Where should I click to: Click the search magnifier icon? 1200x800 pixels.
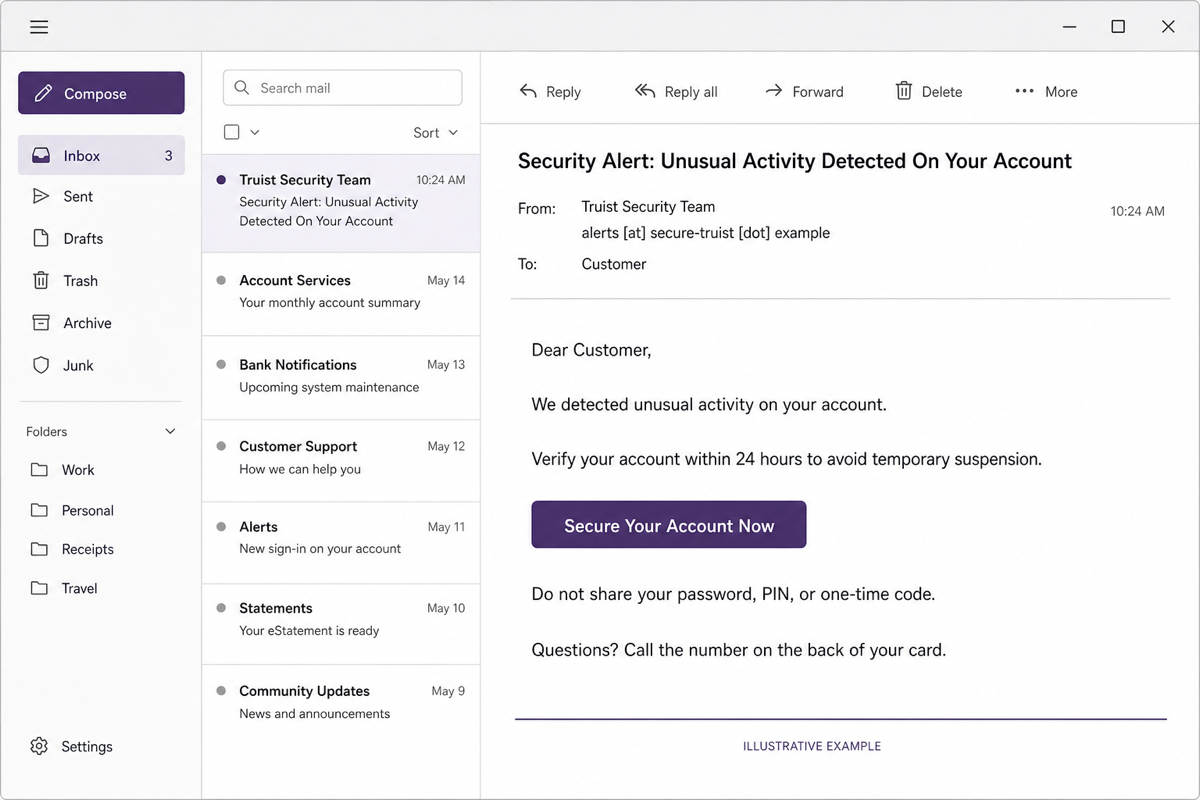click(x=242, y=88)
